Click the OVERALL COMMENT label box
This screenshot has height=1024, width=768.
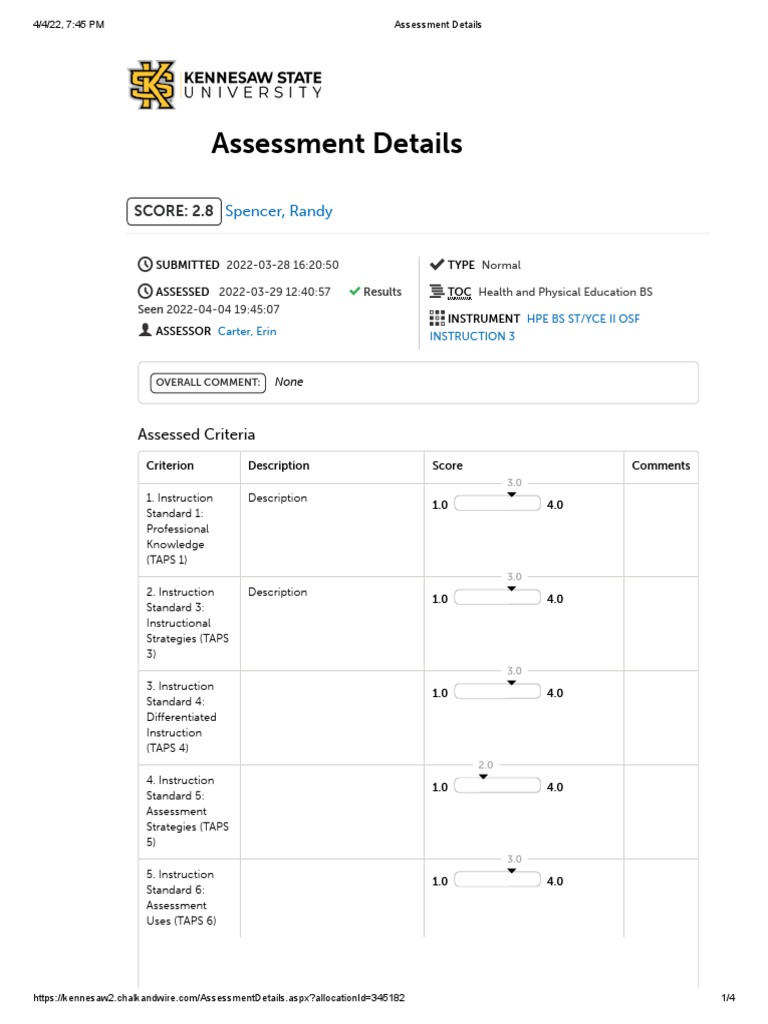pos(208,382)
